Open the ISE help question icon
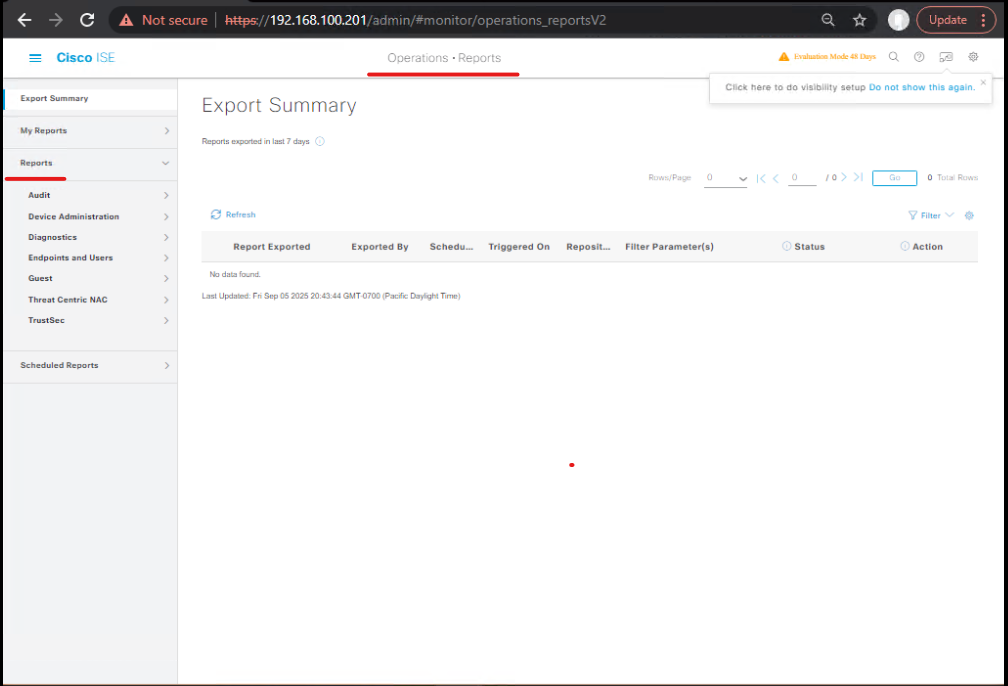 [x=919, y=57]
